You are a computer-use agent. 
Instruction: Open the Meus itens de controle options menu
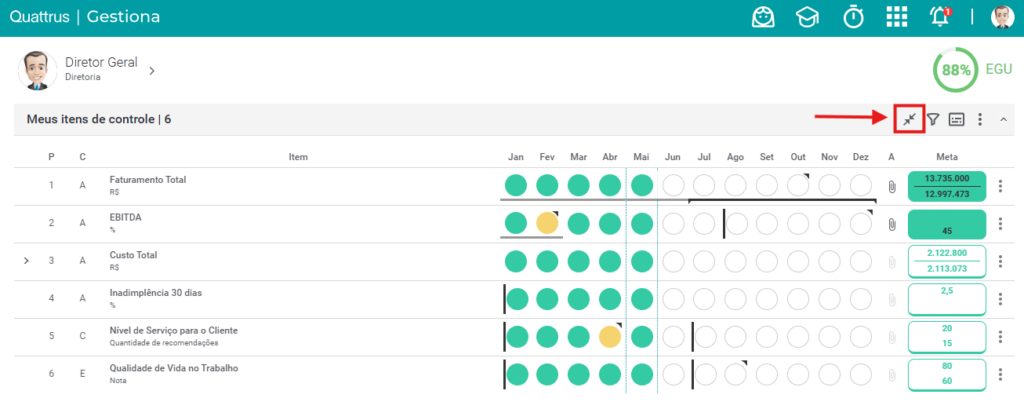click(x=980, y=120)
